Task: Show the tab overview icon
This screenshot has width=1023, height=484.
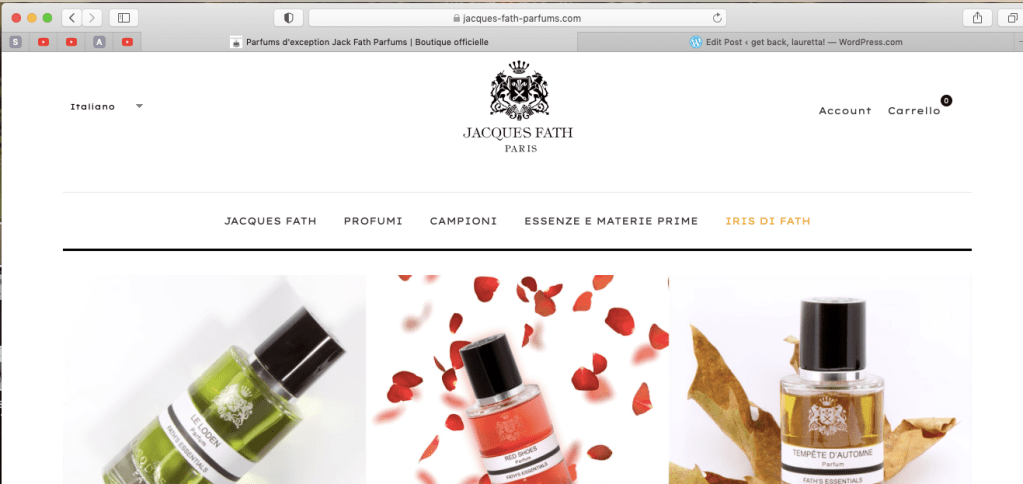Action: point(1013,18)
